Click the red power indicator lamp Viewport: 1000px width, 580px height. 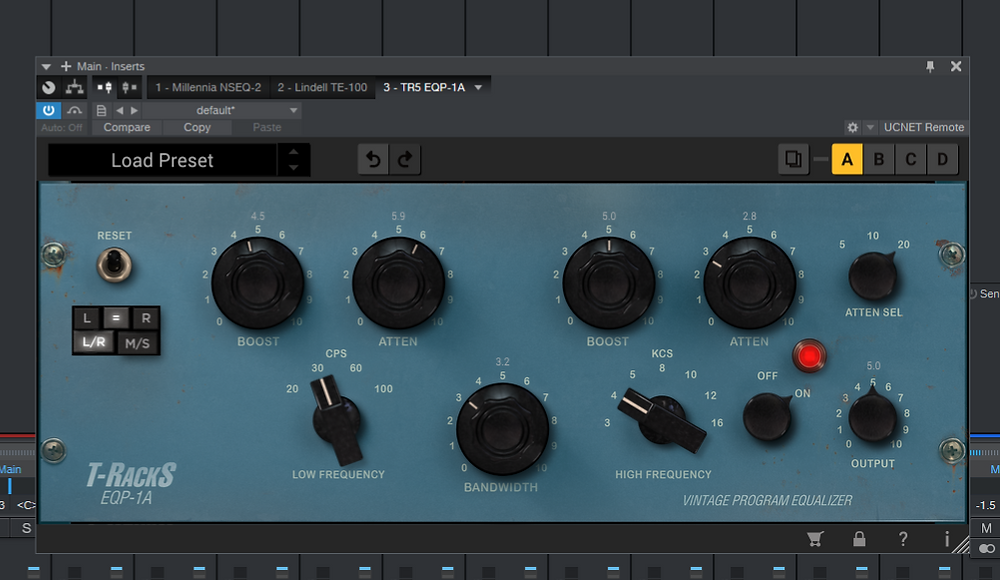(x=809, y=356)
